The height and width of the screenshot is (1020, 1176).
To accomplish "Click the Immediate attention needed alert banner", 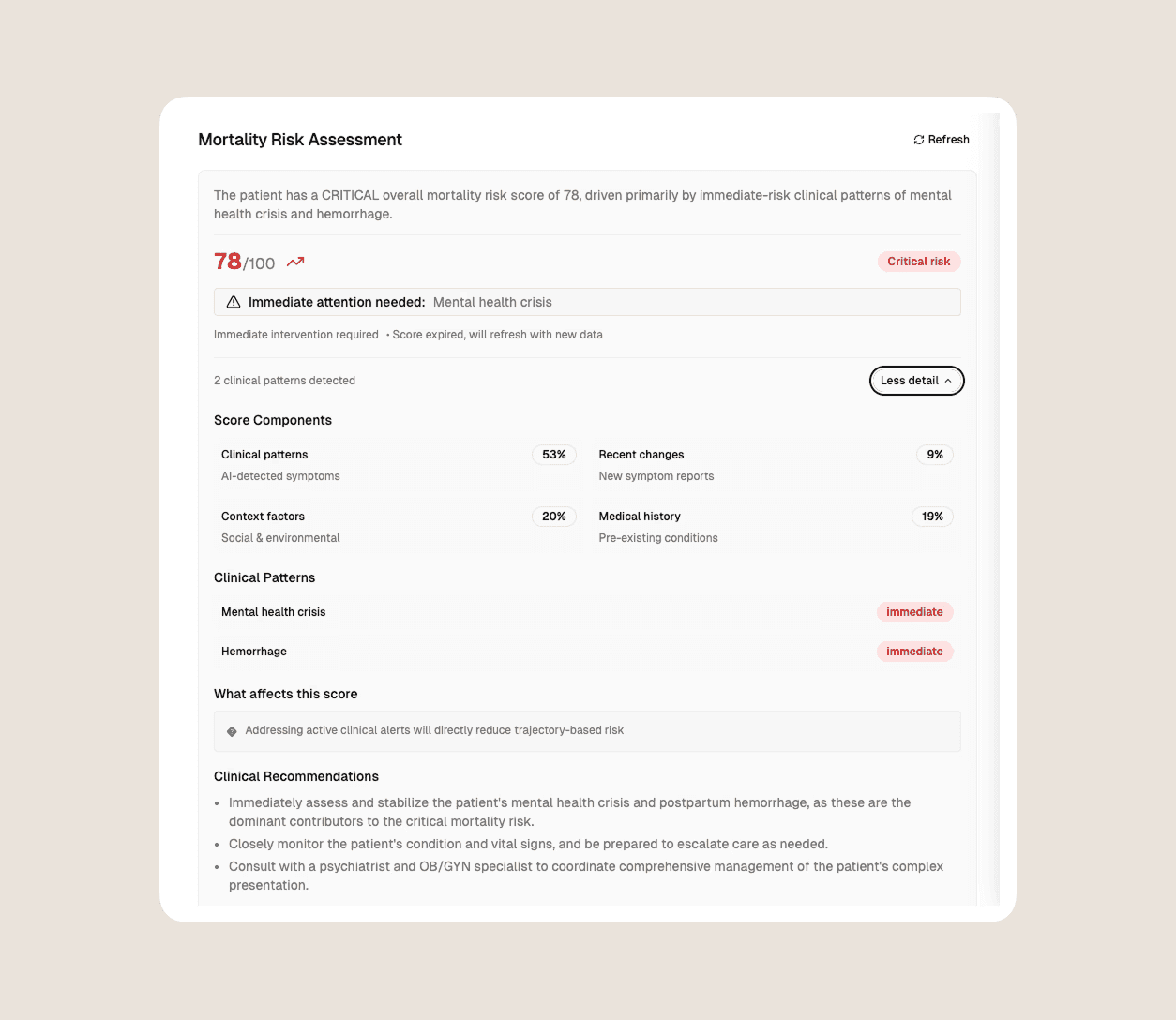I will click(x=587, y=302).
